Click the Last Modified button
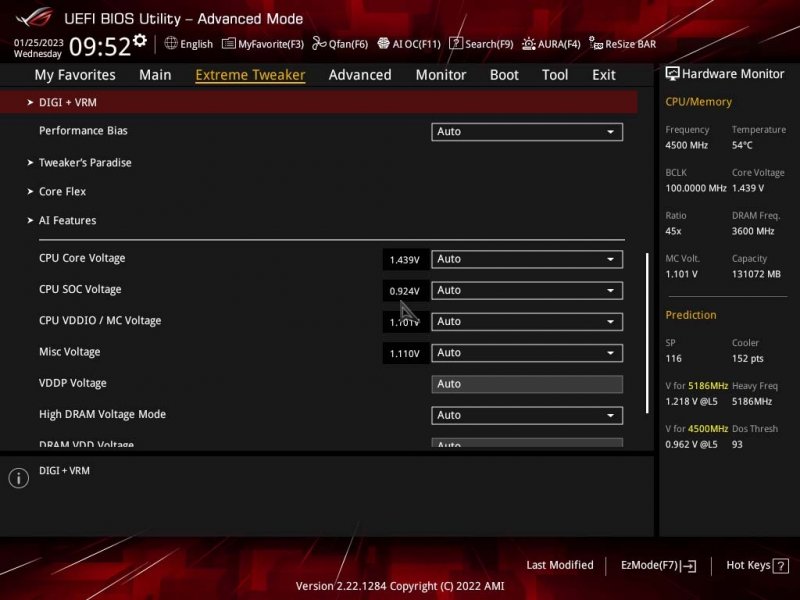The height and width of the screenshot is (600, 800). 560,565
